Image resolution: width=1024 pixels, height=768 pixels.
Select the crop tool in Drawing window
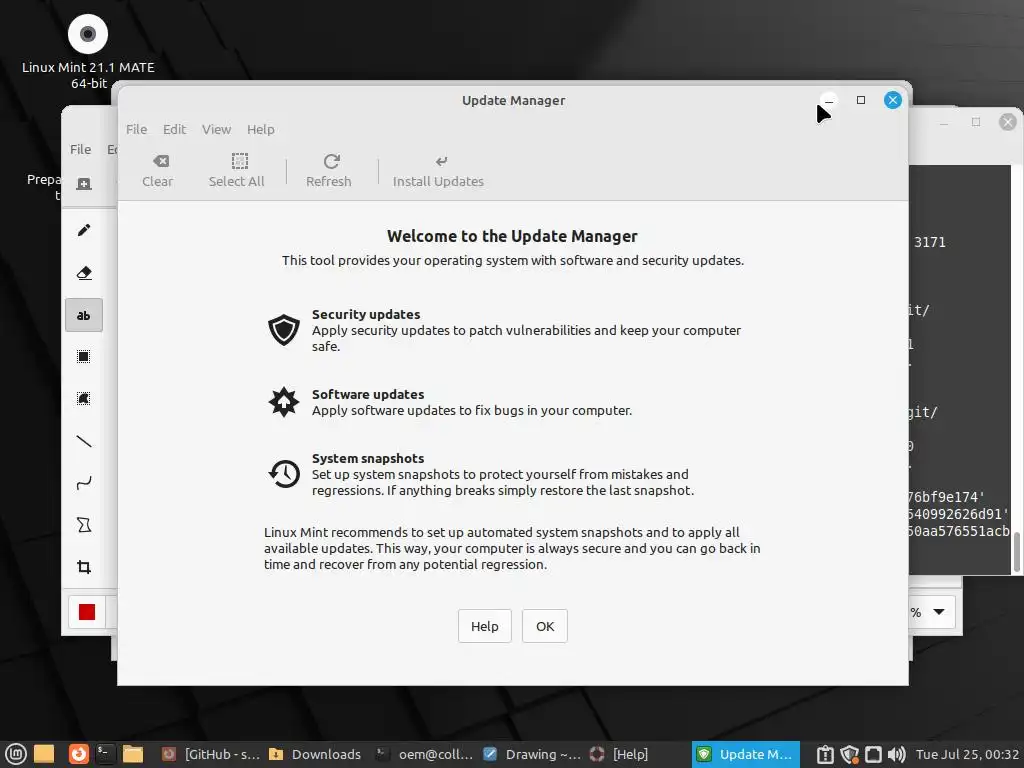pyautogui.click(x=84, y=567)
